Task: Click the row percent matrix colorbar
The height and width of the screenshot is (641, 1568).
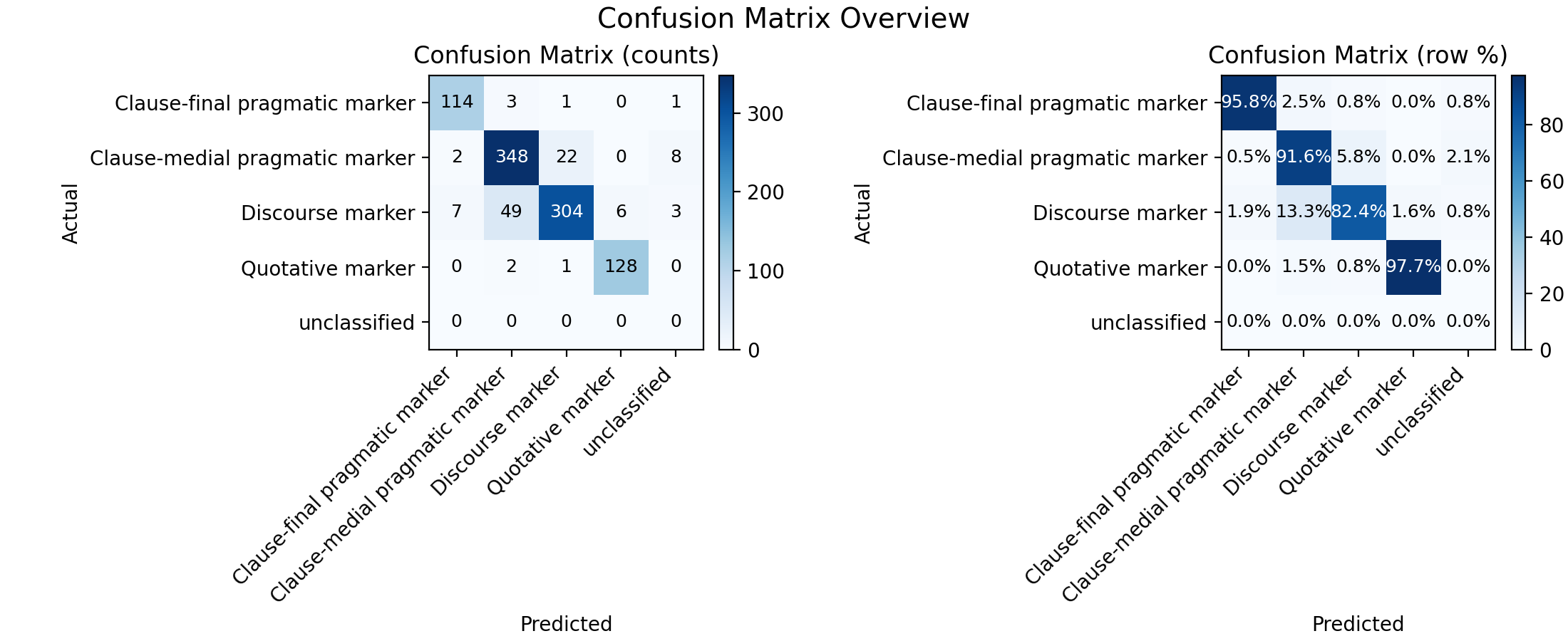Action: point(1519,212)
